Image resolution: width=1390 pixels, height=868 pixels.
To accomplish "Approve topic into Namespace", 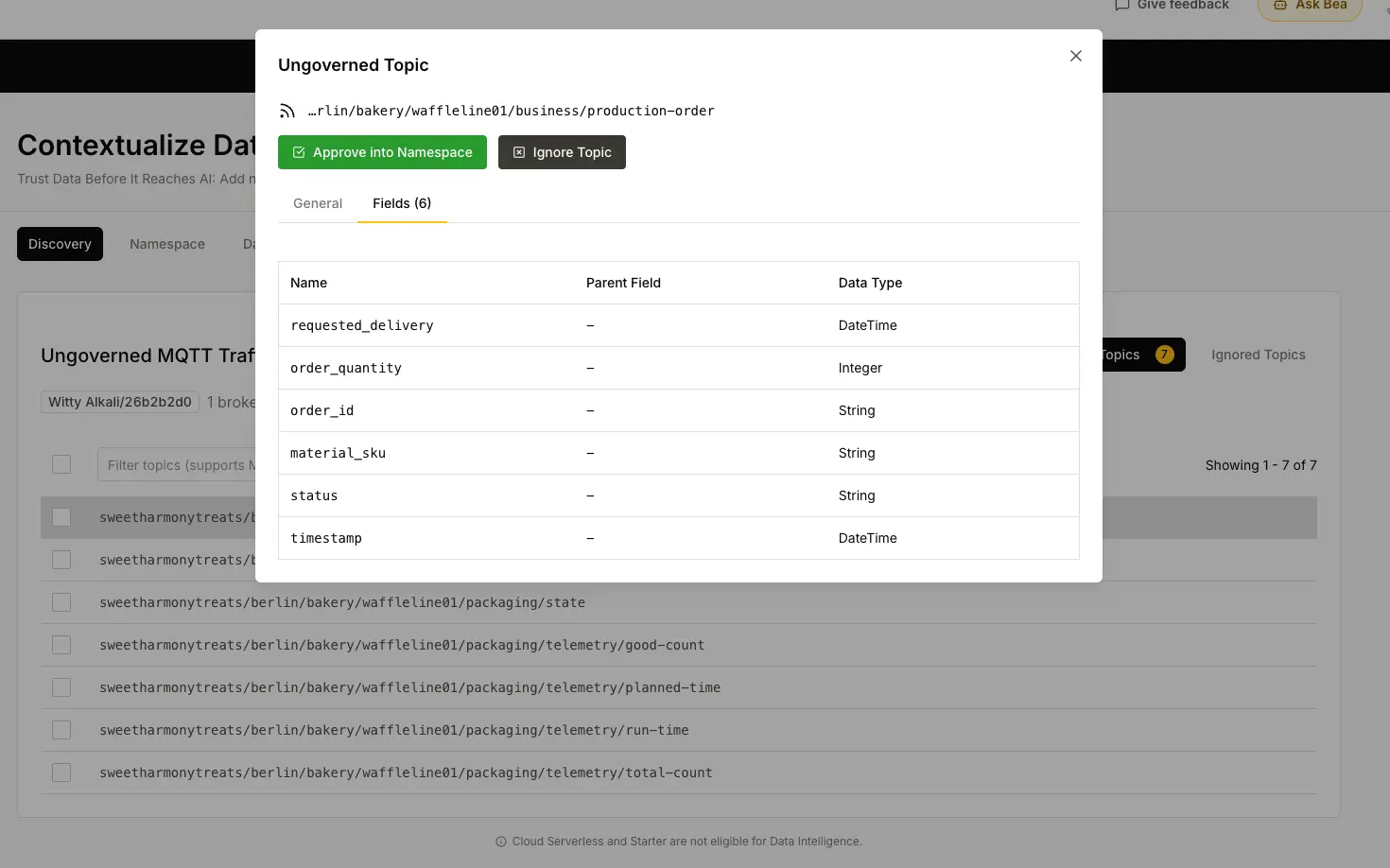I will (382, 152).
